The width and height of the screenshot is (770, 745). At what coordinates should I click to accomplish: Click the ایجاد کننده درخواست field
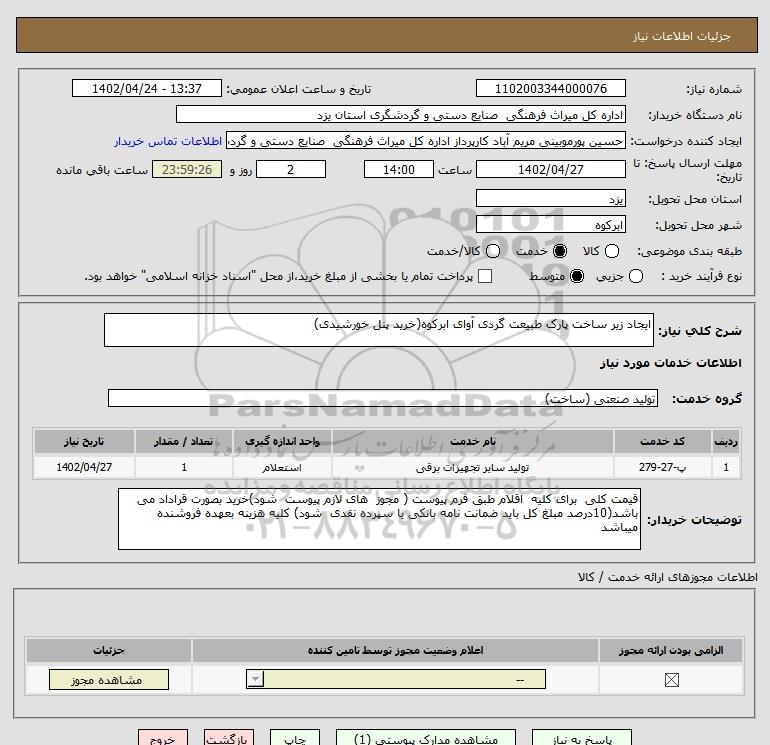point(426,141)
